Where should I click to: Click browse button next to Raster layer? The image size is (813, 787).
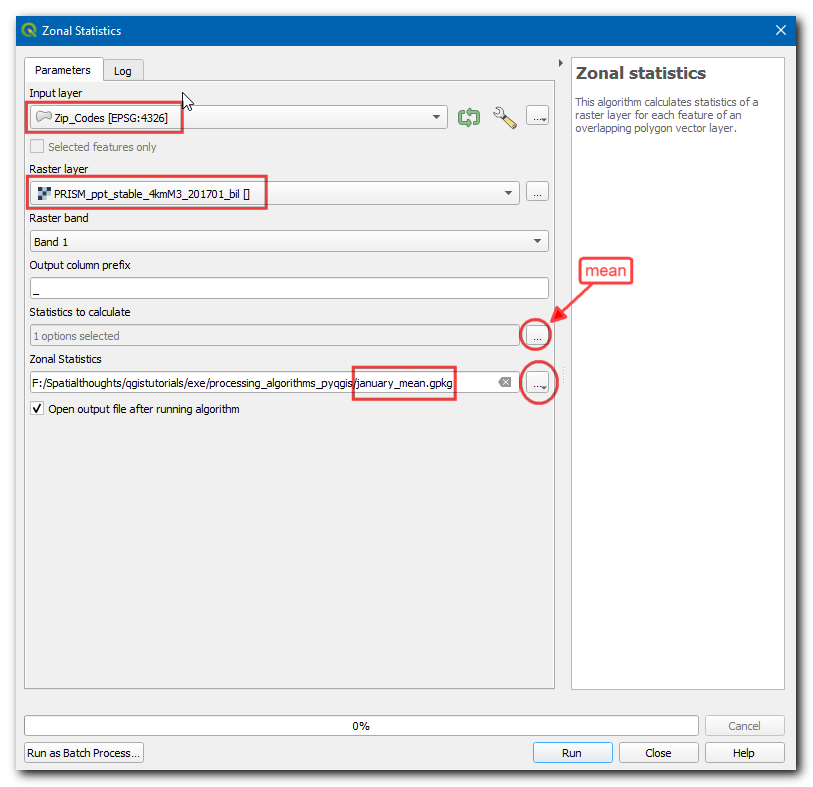point(538,191)
